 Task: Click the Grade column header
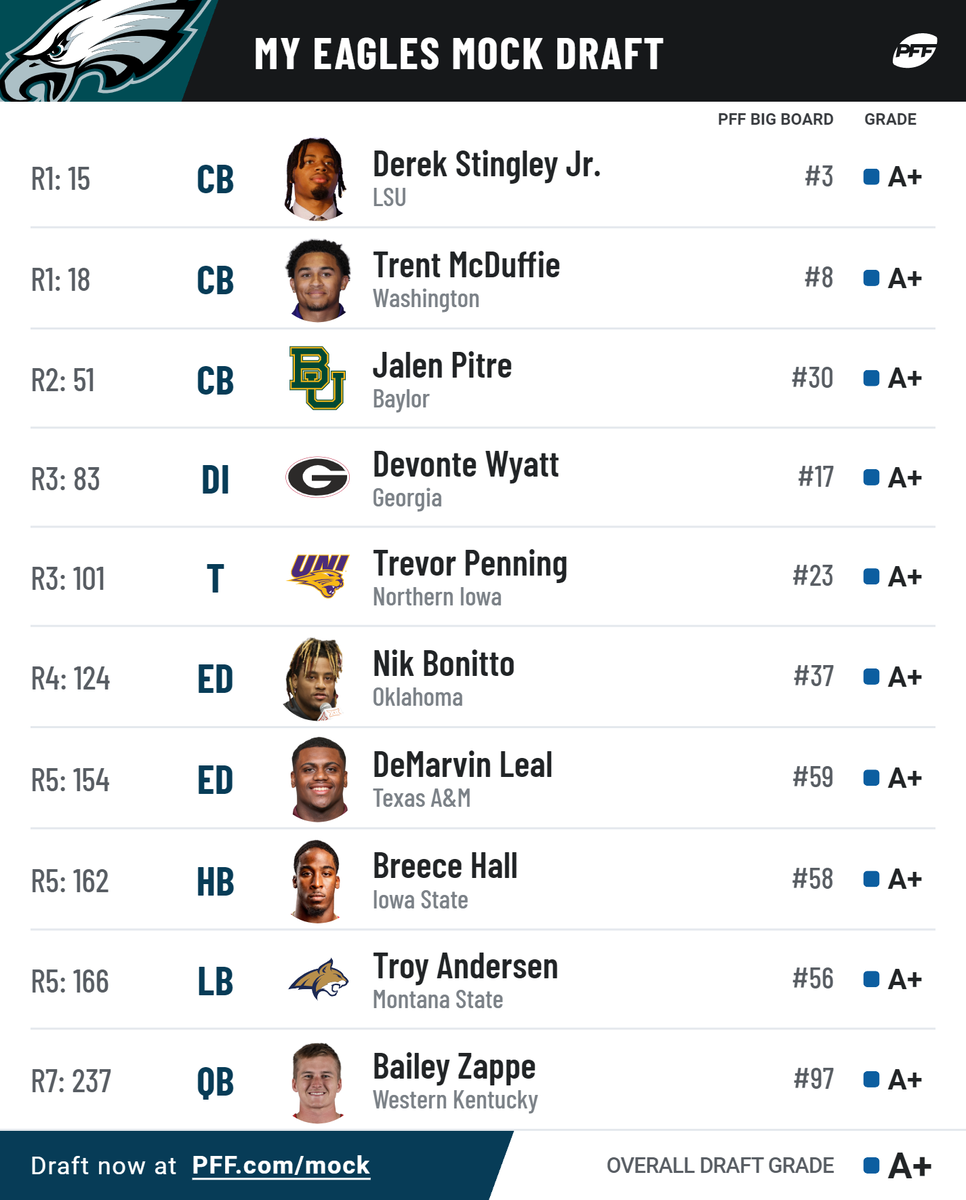890,119
